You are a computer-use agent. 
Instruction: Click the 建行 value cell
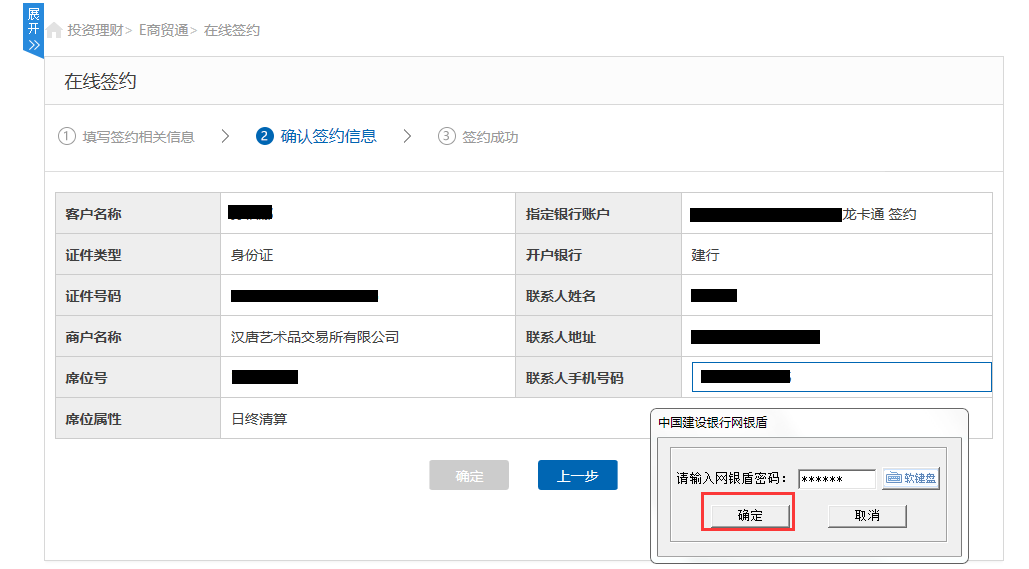[x=837, y=255]
